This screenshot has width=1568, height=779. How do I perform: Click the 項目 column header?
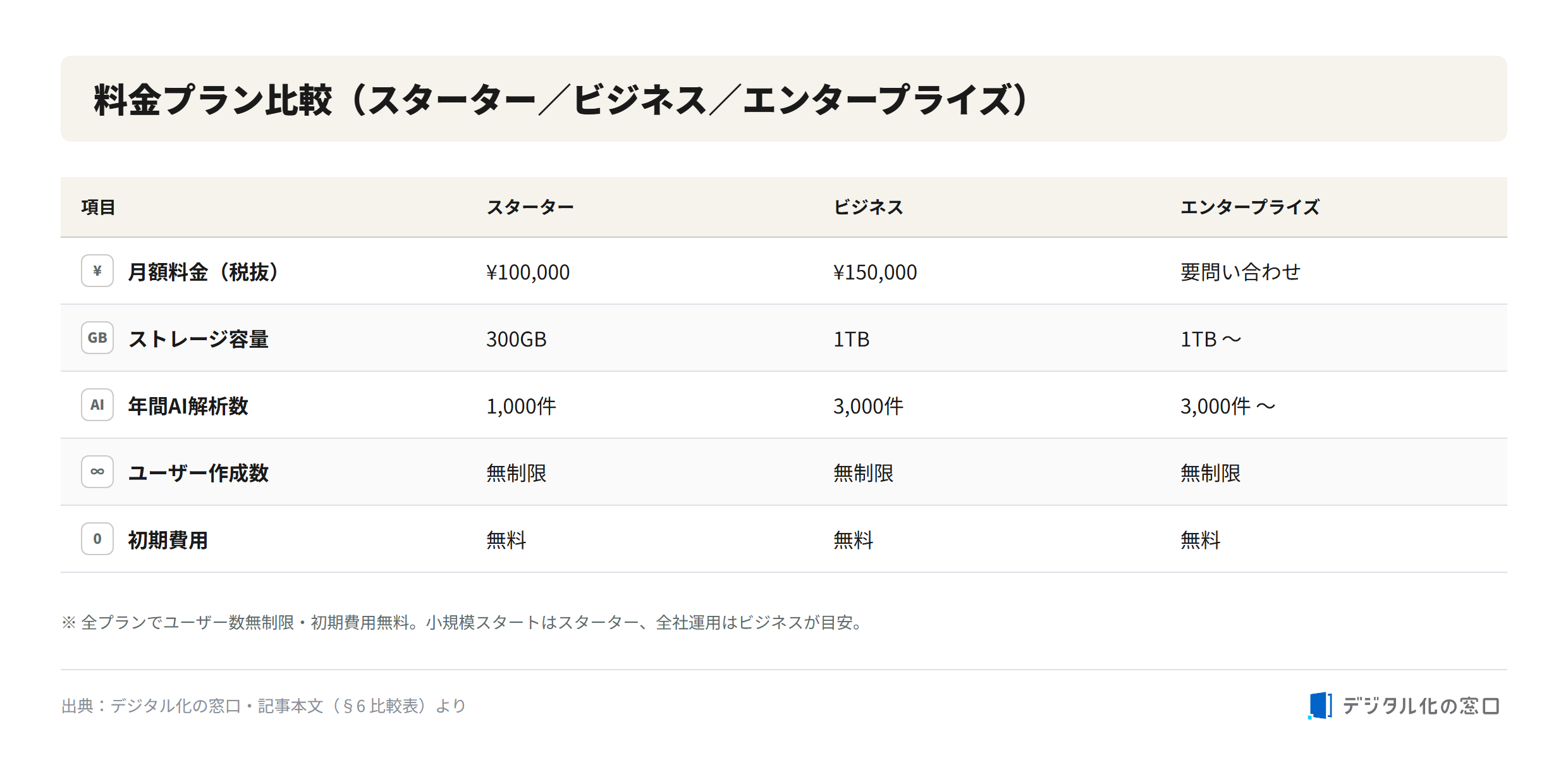point(98,207)
